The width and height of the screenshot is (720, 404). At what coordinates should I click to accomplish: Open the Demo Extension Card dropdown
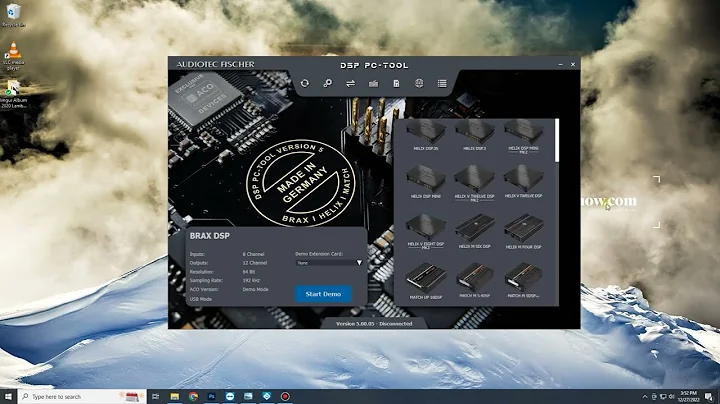tap(329, 263)
